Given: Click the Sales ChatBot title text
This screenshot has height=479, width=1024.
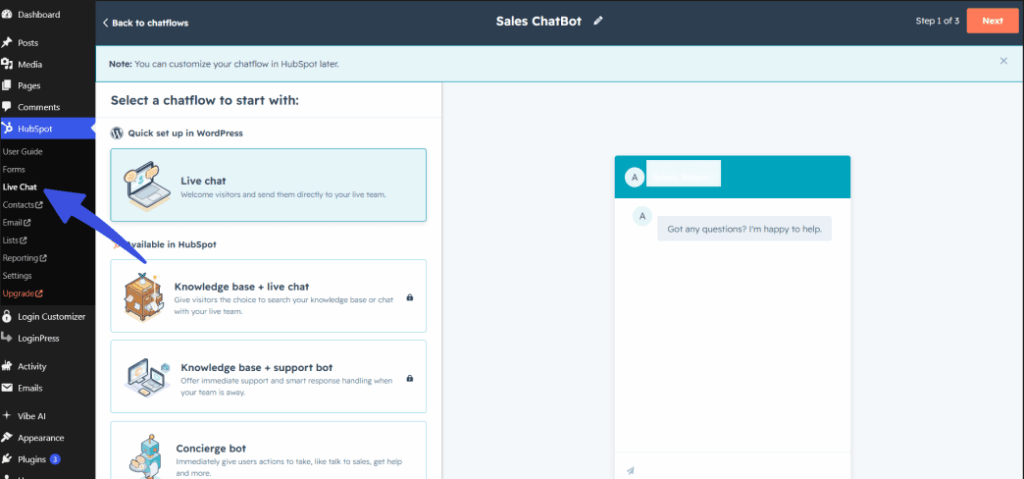Looking at the screenshot, I should point(539,21).
